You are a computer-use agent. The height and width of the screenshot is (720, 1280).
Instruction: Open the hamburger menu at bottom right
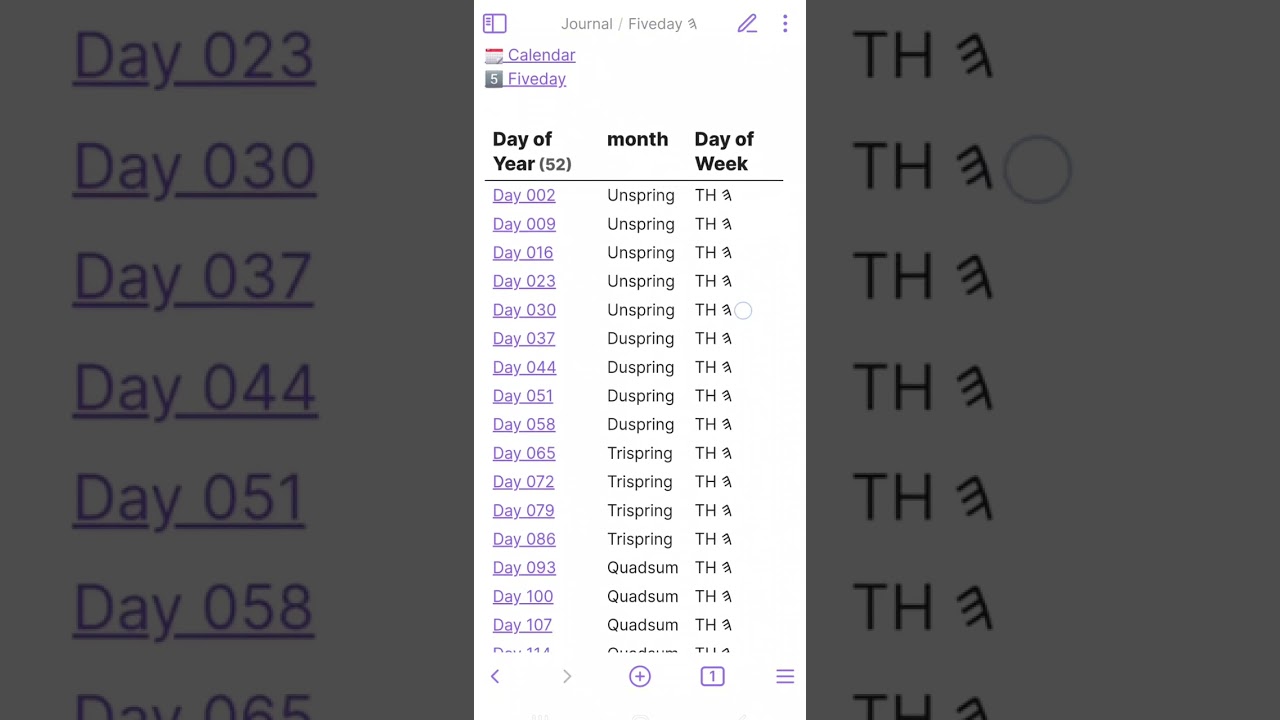pyautogui.click(x=785, y=677)
